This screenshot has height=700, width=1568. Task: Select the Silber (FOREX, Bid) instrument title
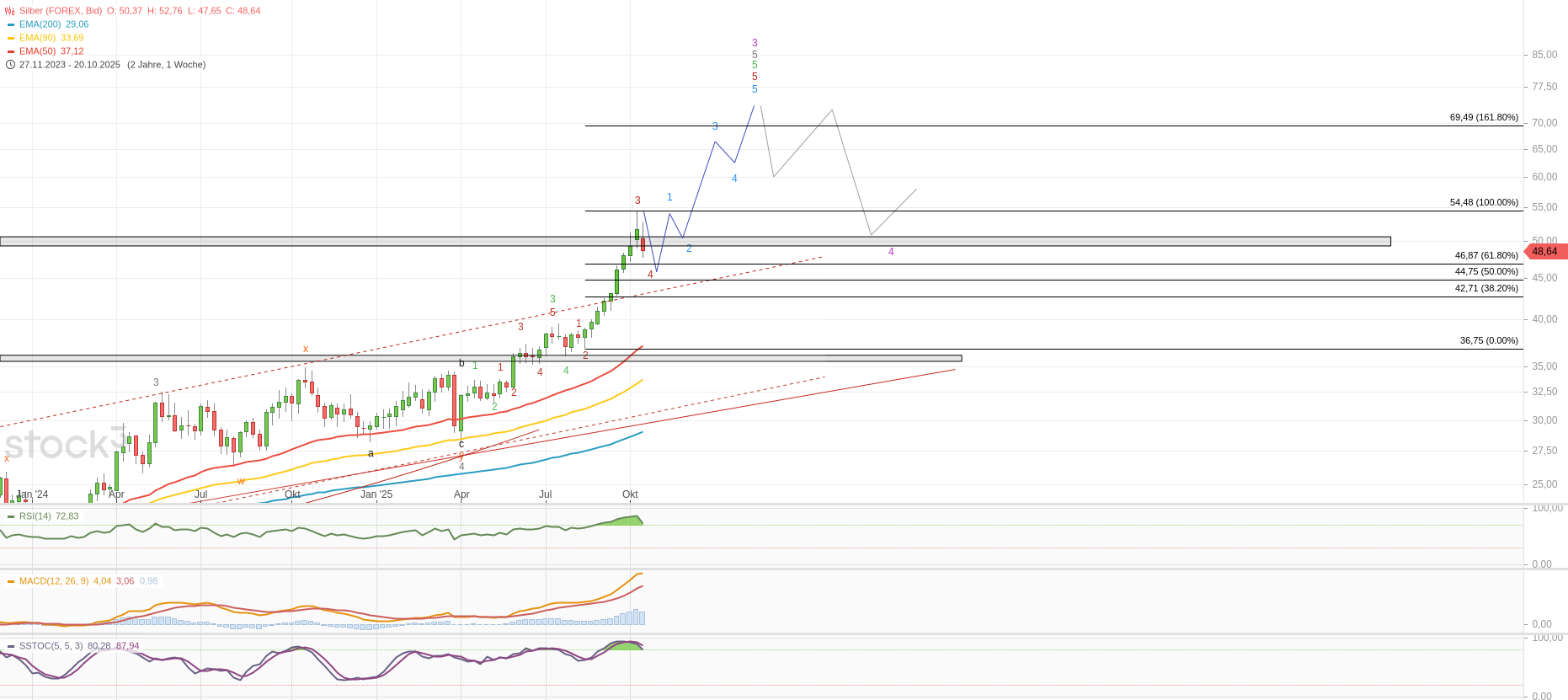[x=61, y=11]
